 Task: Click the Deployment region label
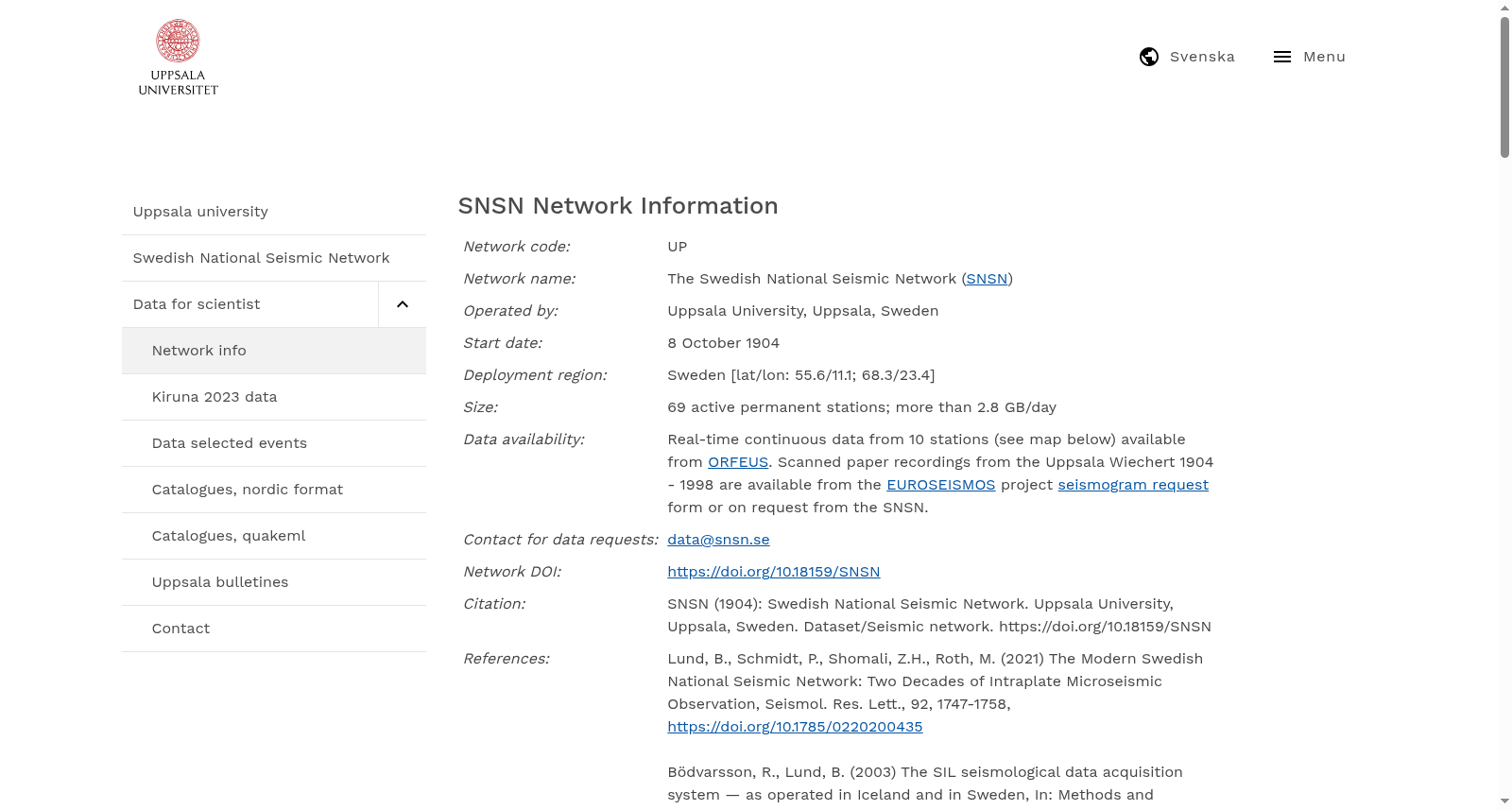pyautogui.click(x=535, y=375)
